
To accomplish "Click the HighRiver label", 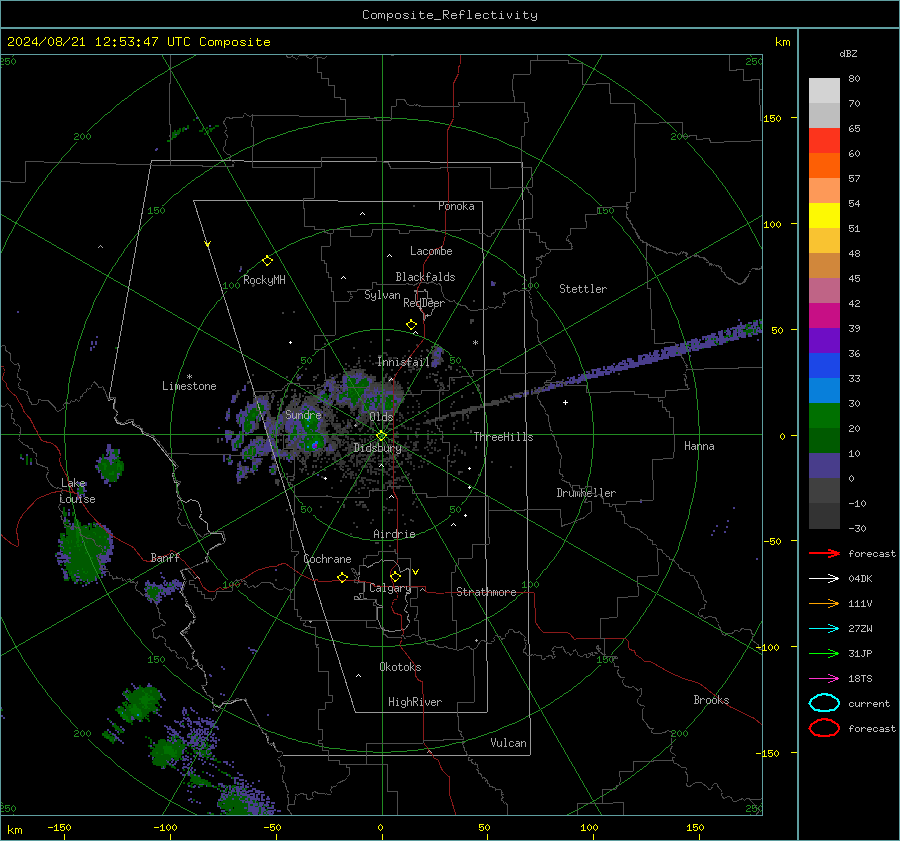I will [x=415, y=702].
